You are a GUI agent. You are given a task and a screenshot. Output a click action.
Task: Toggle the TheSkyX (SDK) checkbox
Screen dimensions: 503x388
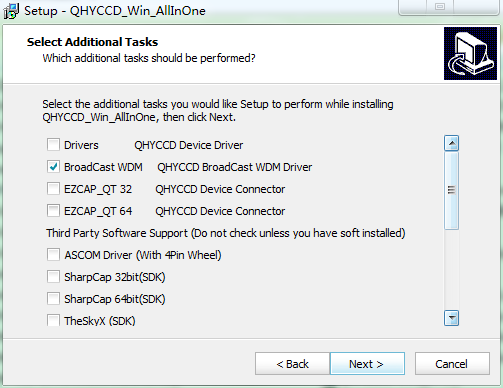click(x=53, y=320)
